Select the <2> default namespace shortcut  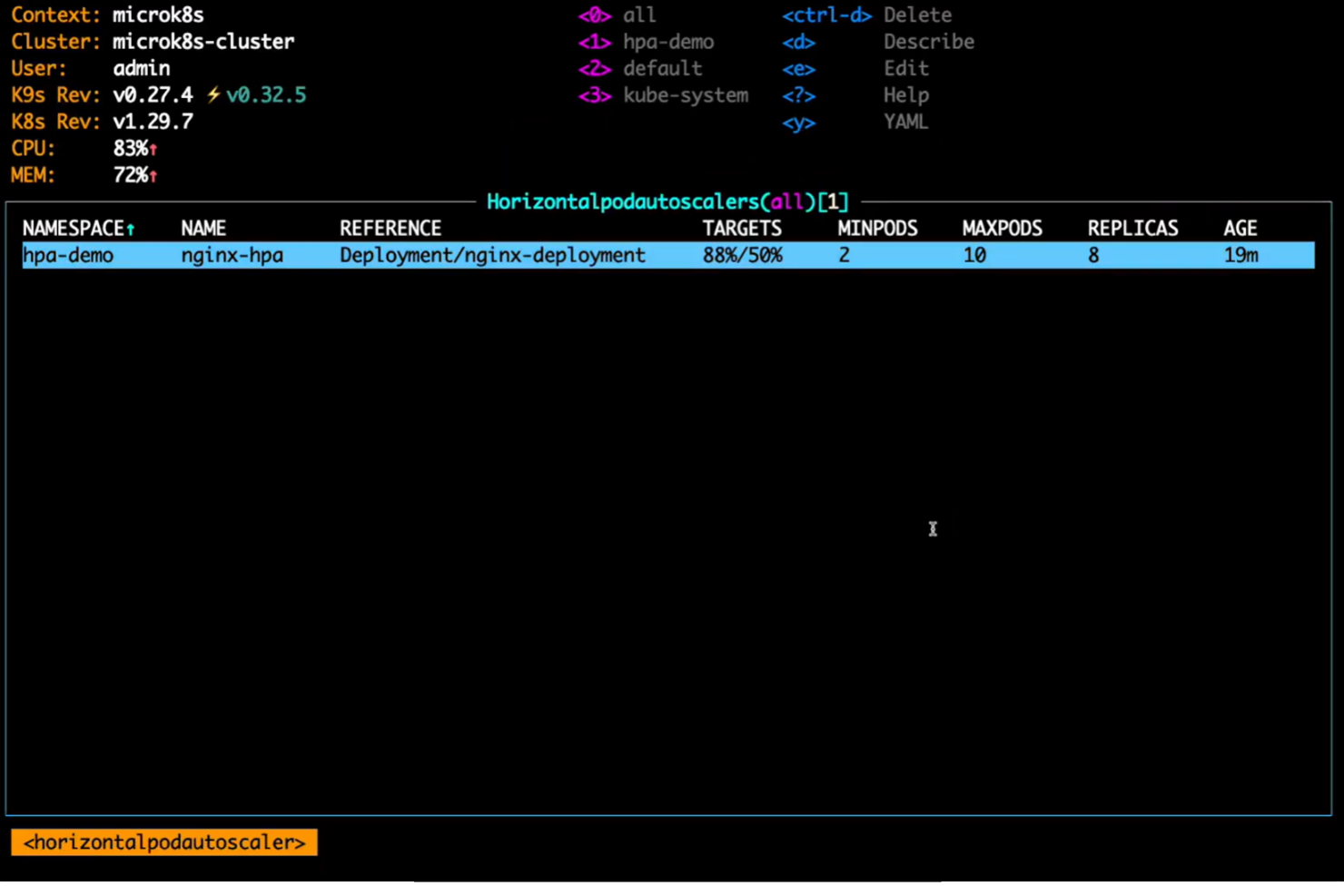click(640, 68)
